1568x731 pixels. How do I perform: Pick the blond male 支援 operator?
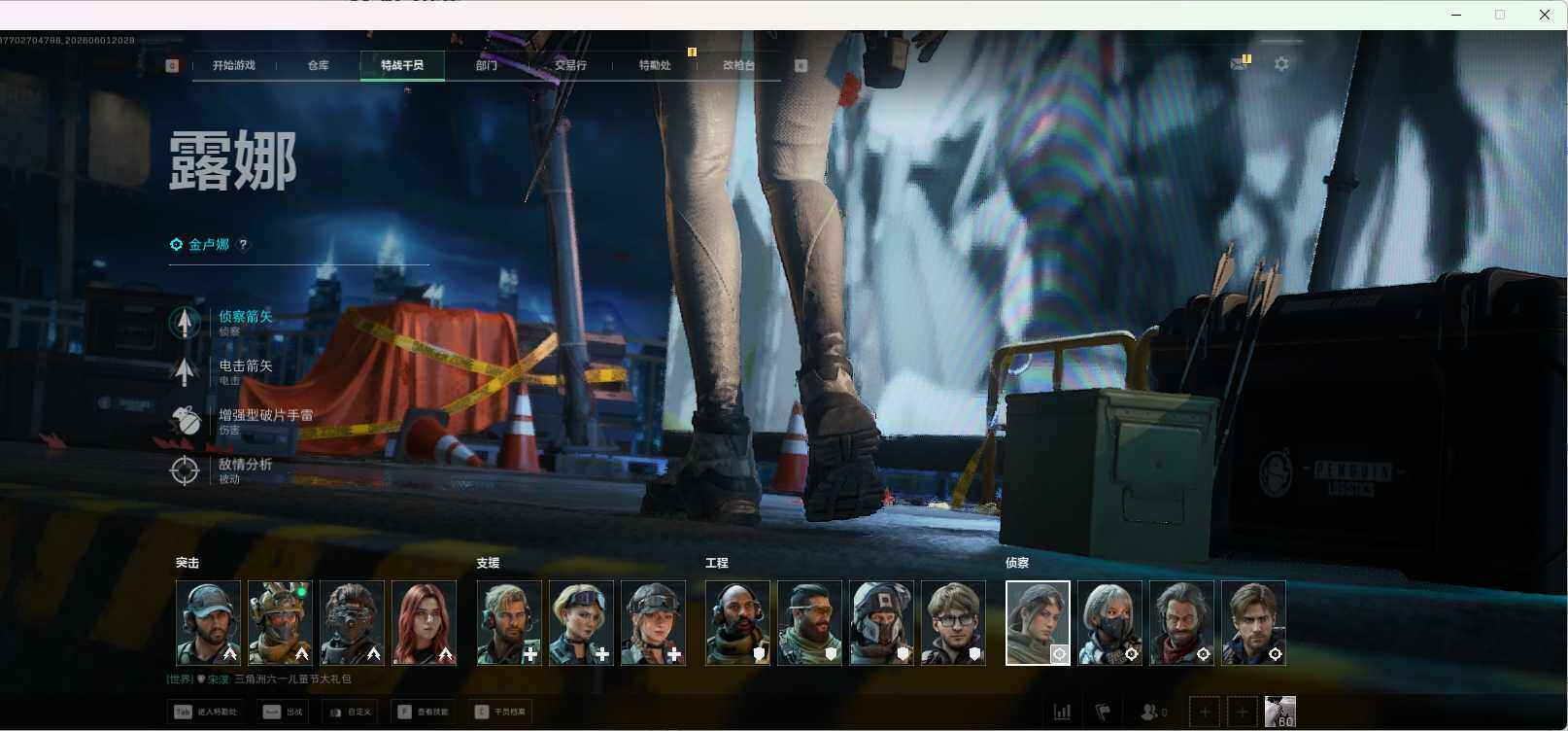pos(509,623)
